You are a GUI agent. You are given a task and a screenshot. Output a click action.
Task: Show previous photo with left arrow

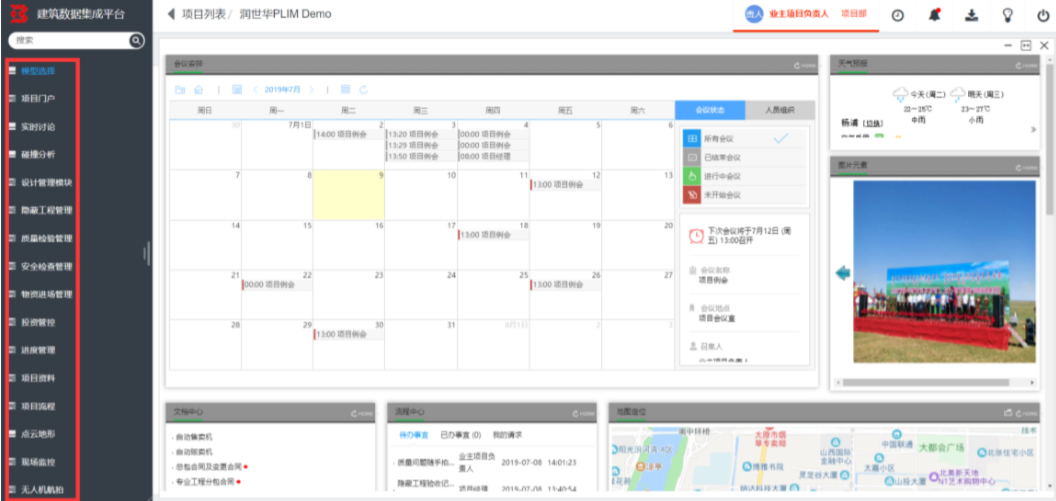(x=843, y=273)
